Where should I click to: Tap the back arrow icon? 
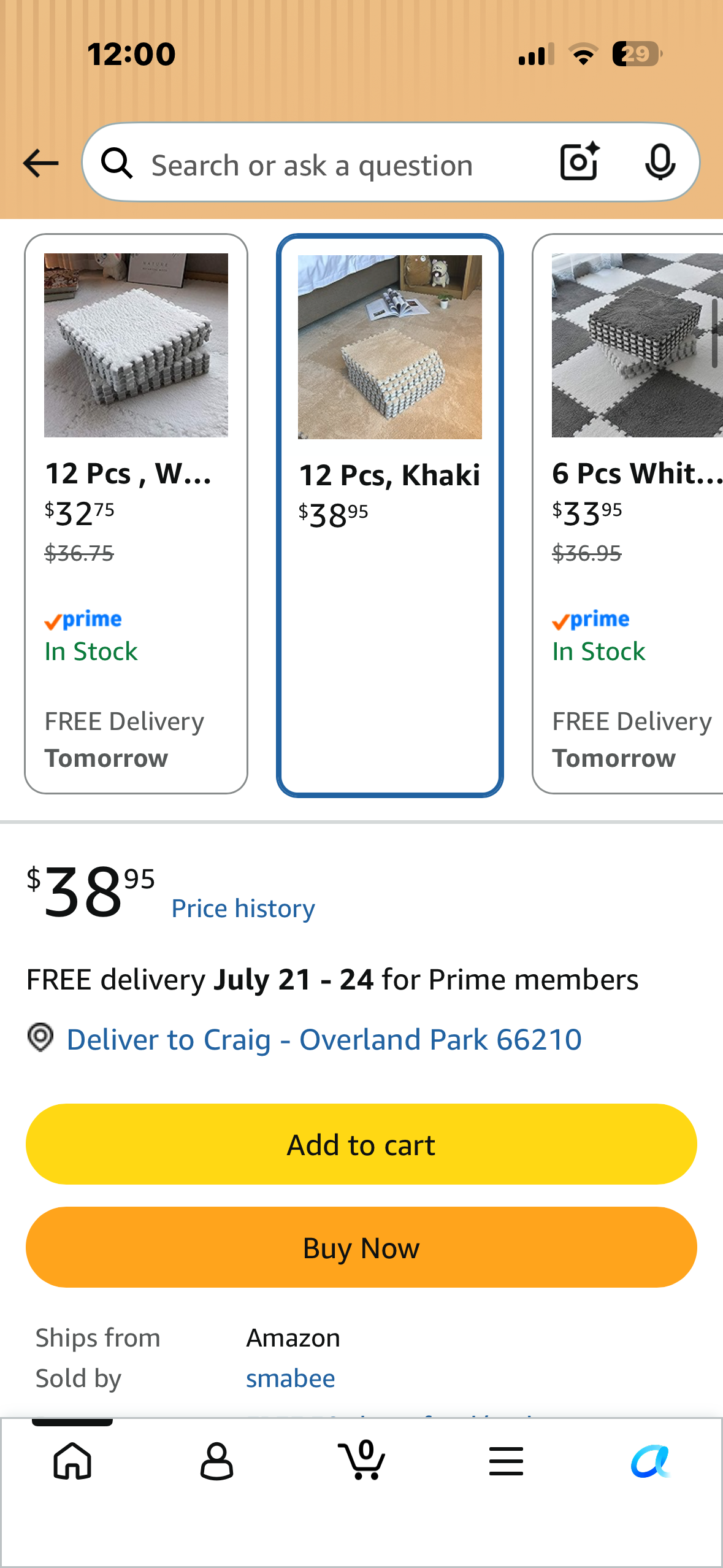pyautogui.click(x=40, y=163)
